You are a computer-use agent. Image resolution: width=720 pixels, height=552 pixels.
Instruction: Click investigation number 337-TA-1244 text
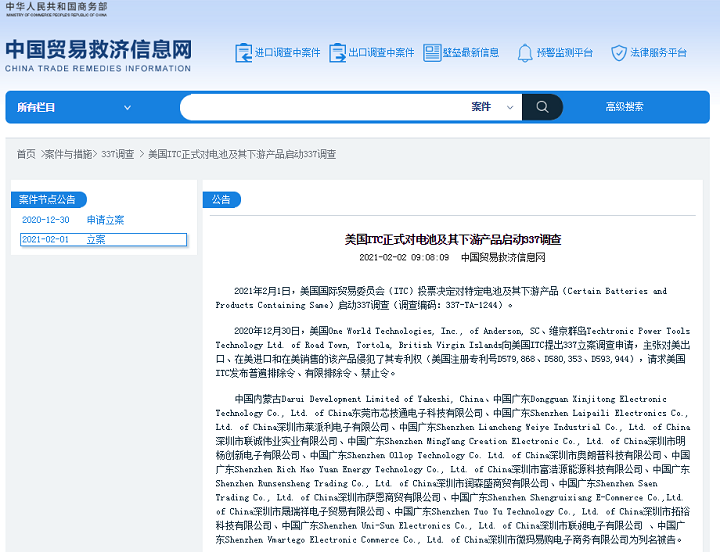click(x=473, y=305)
